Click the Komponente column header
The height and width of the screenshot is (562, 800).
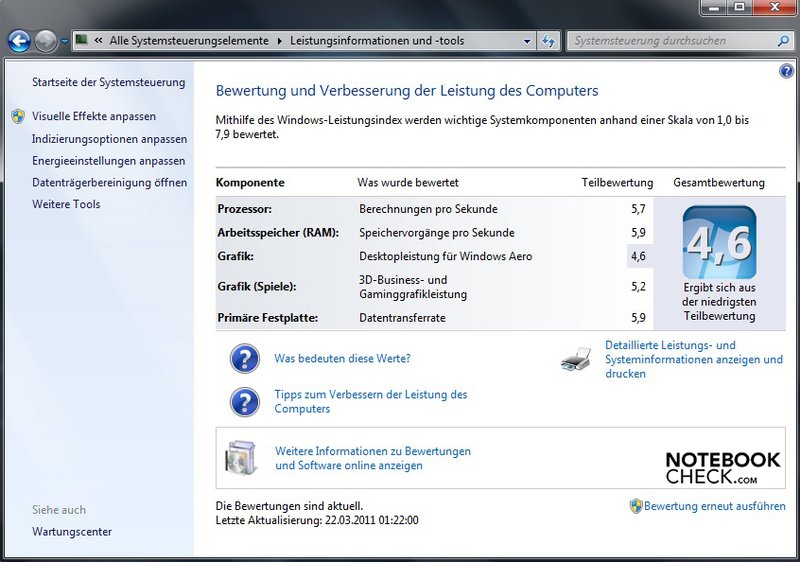tap(250, 183)
